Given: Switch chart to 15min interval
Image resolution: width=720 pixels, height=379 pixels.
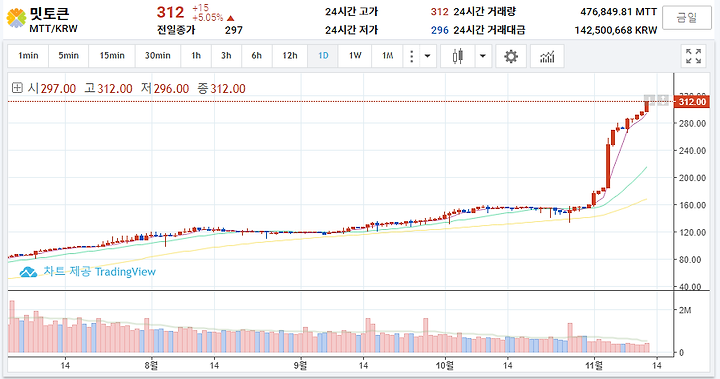Looking at the screenshot, I should (x=112, y=56).
